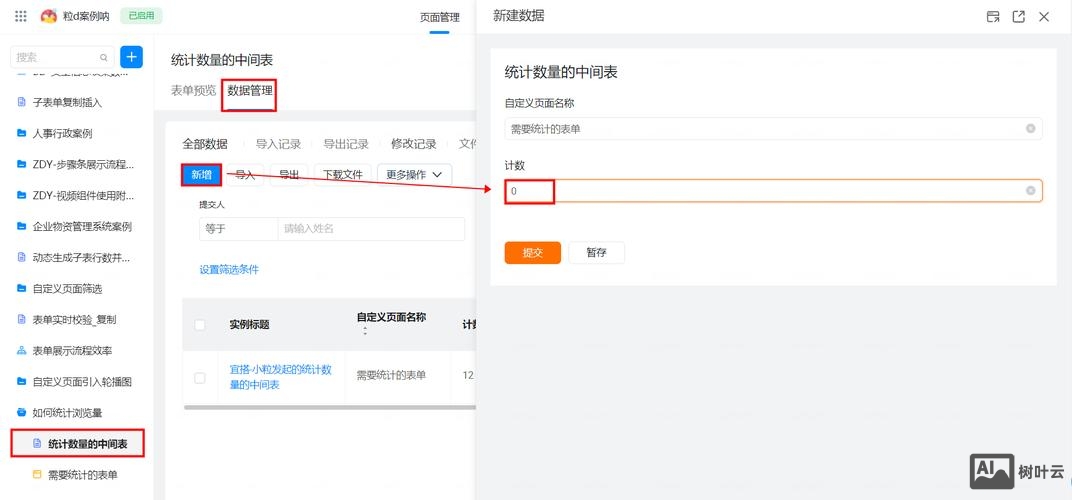Click the 12 count cell in the table

coord(468,376)
